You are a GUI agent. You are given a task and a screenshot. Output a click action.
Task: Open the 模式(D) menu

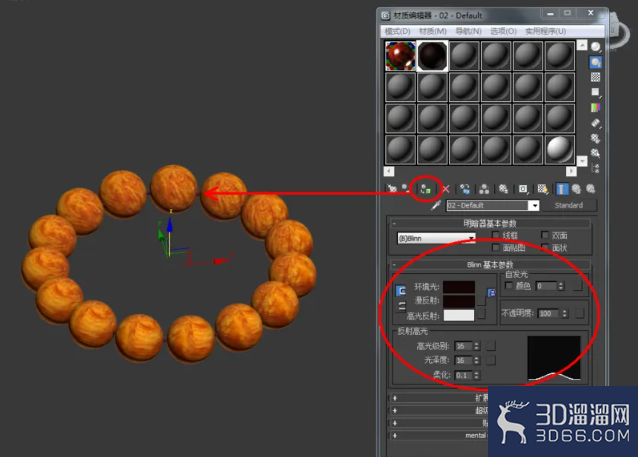coord(397,31)
